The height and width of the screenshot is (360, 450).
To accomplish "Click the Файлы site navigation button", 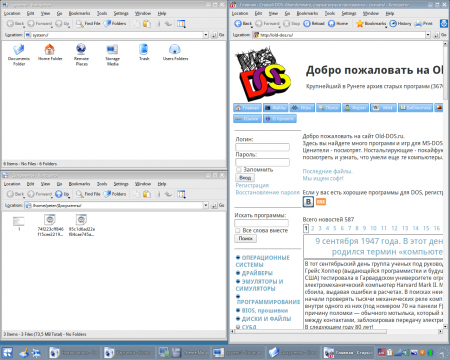I will click(275, 108).
